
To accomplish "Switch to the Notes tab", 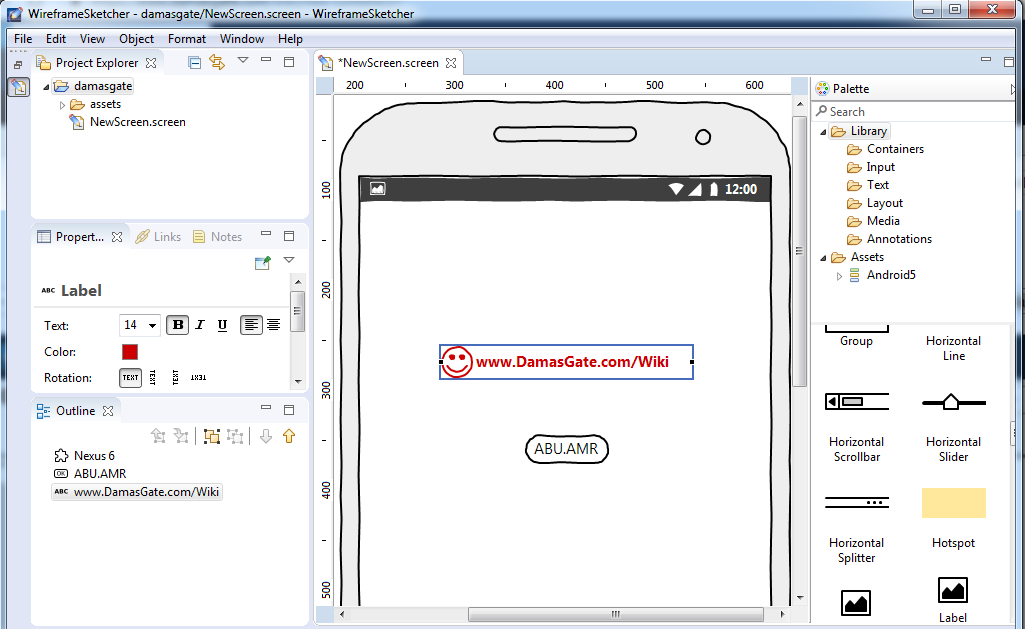I will pyautogui.click(x=218, y=237).
